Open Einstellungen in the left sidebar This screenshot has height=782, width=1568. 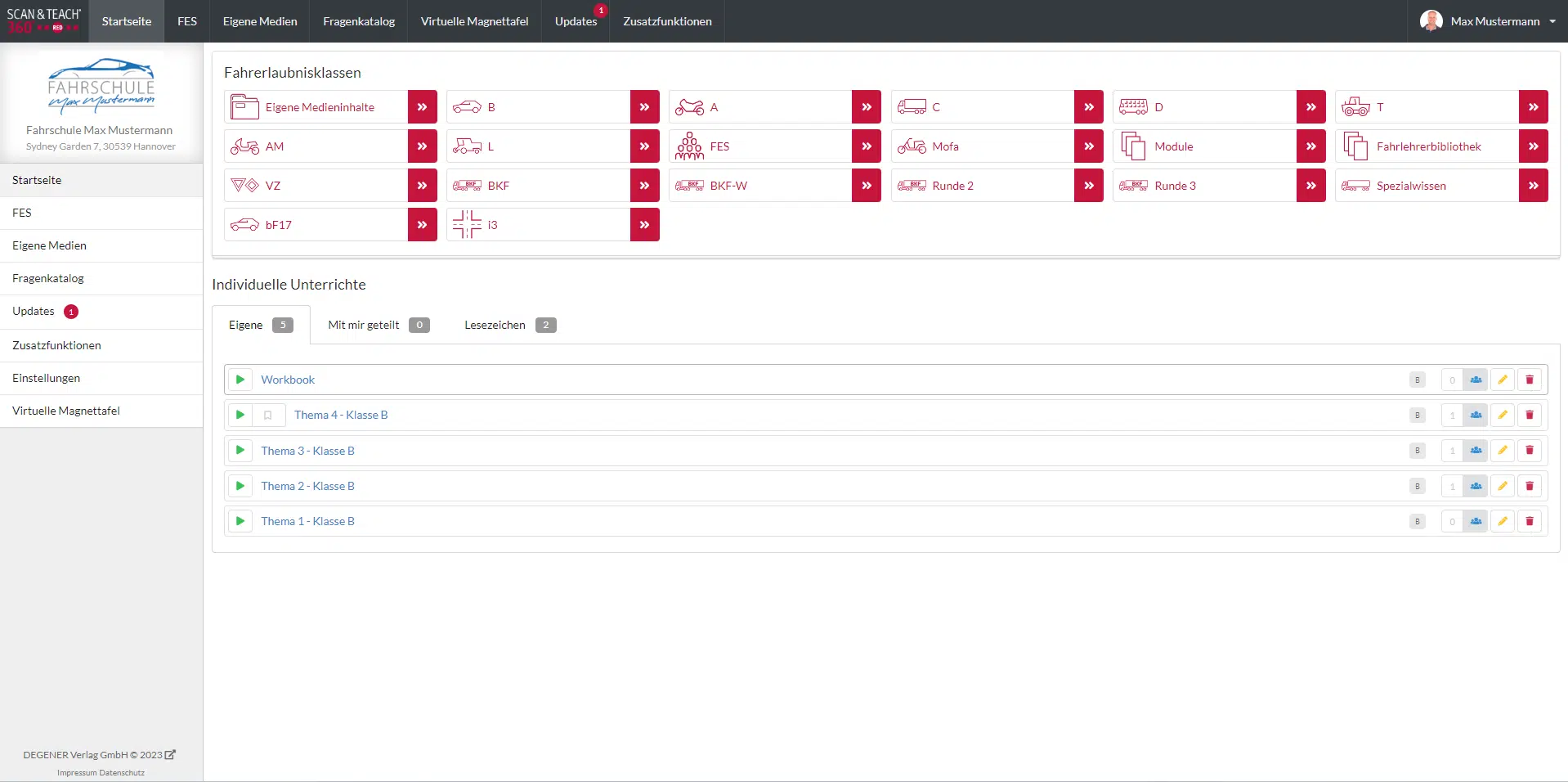click(x=46, y=378)
